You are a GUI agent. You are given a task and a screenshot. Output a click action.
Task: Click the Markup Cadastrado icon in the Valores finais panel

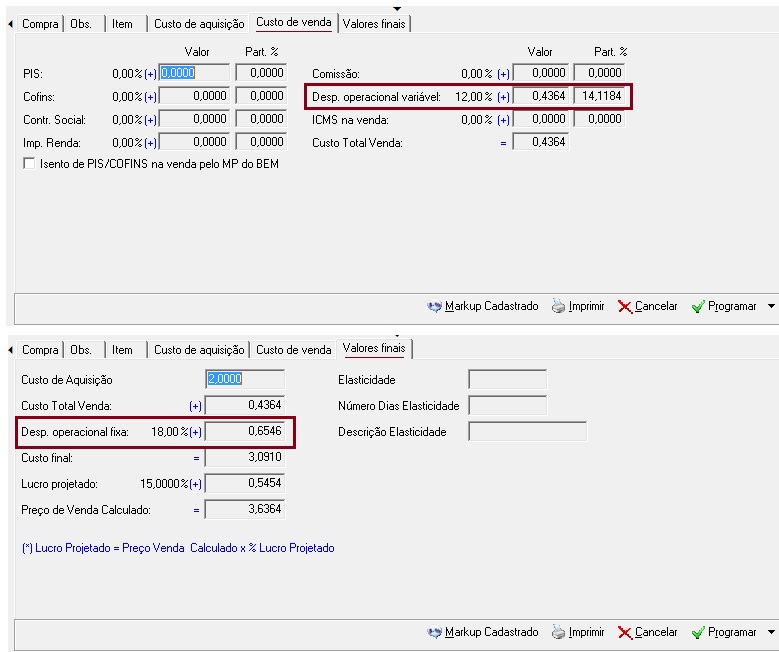point(434,632)
